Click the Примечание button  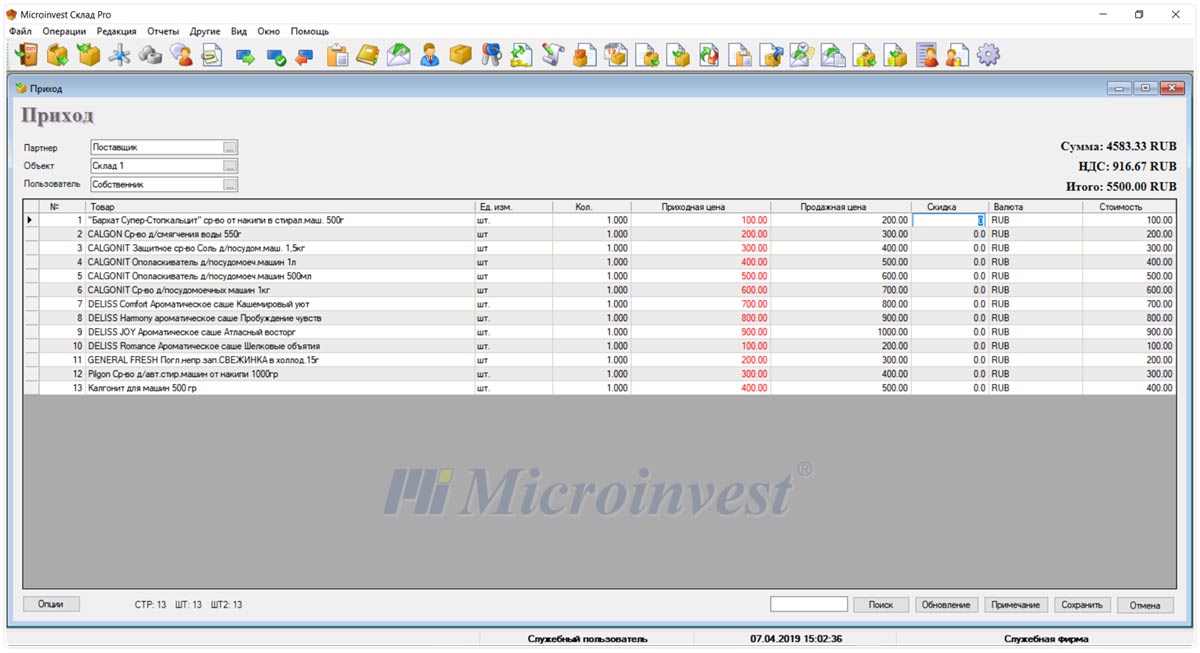[x=1016, y=605]
